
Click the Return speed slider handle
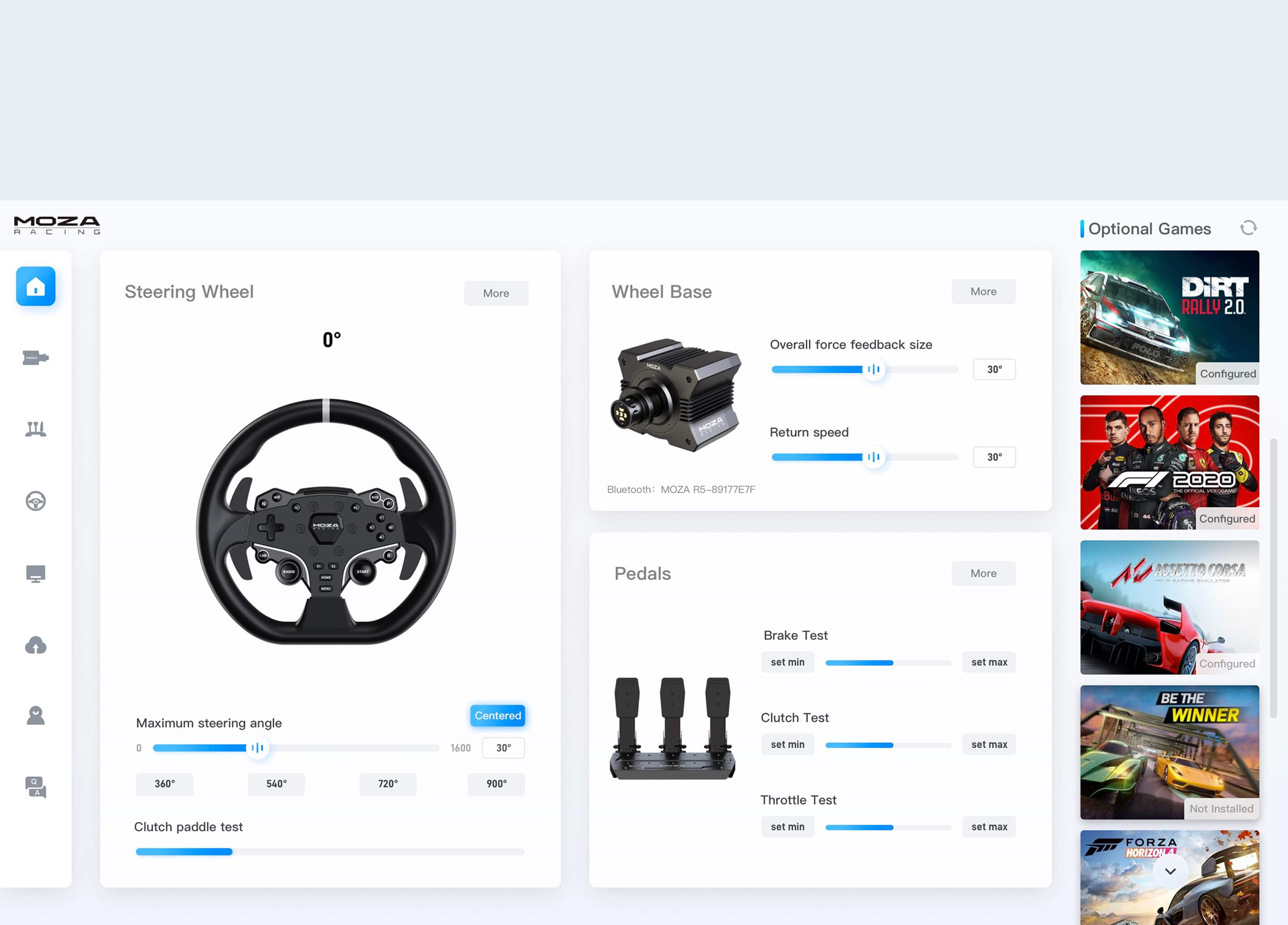pos(873,457)
